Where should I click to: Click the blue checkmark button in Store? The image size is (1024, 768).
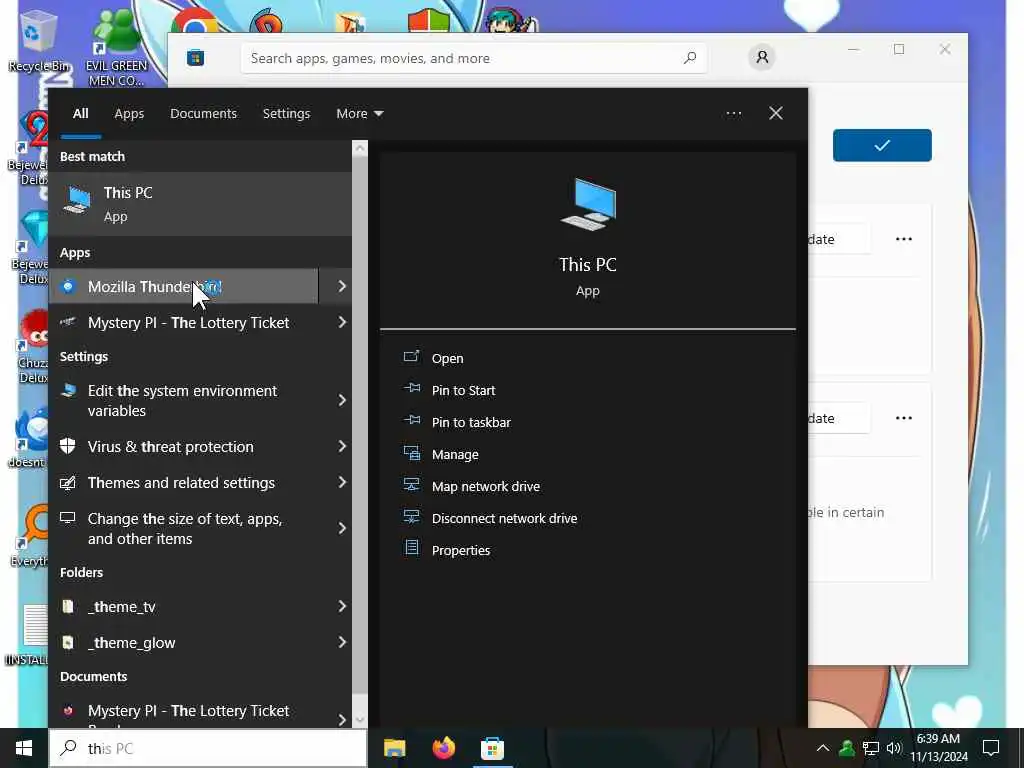click(x=882, y=145)
